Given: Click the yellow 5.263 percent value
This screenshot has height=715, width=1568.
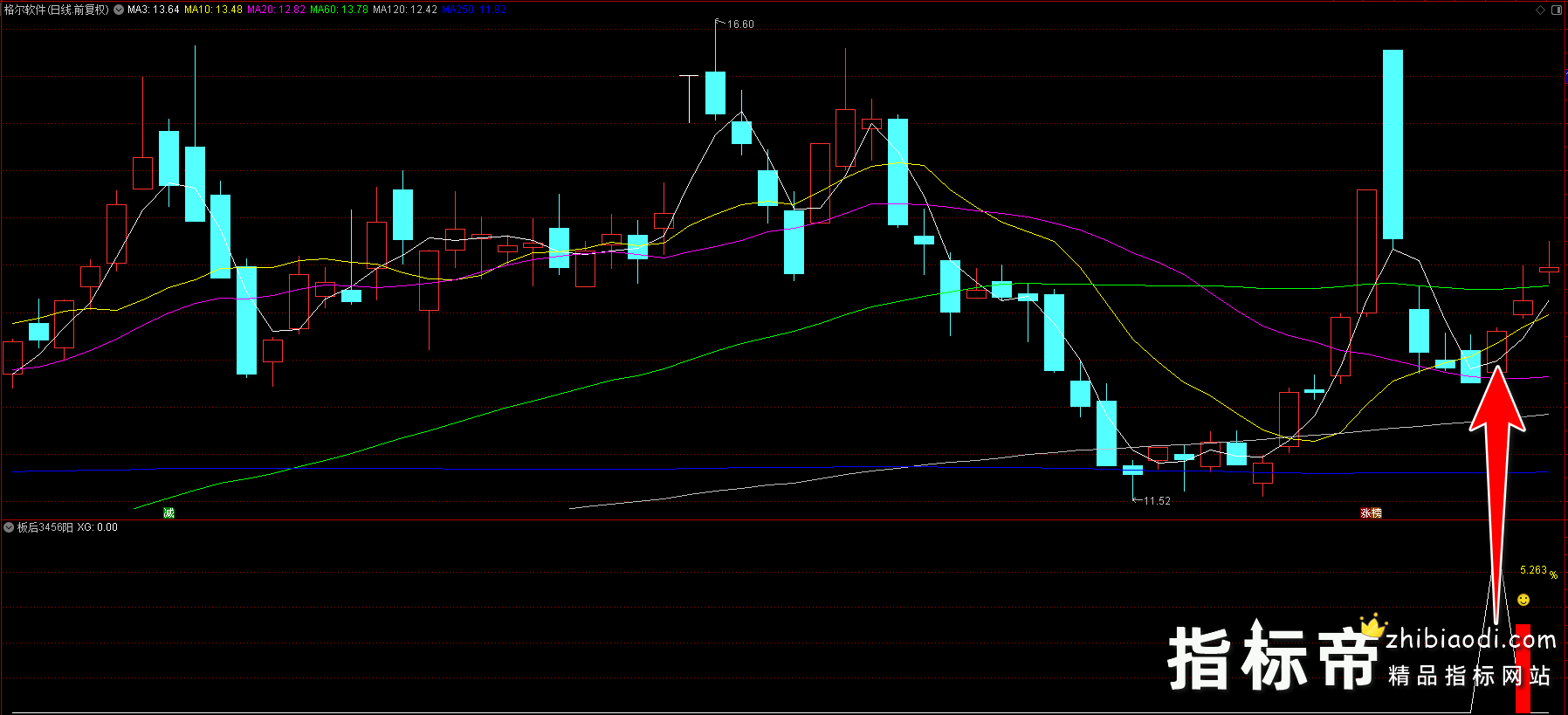Looking at the screenshot, I should (x=1538, y=571).
